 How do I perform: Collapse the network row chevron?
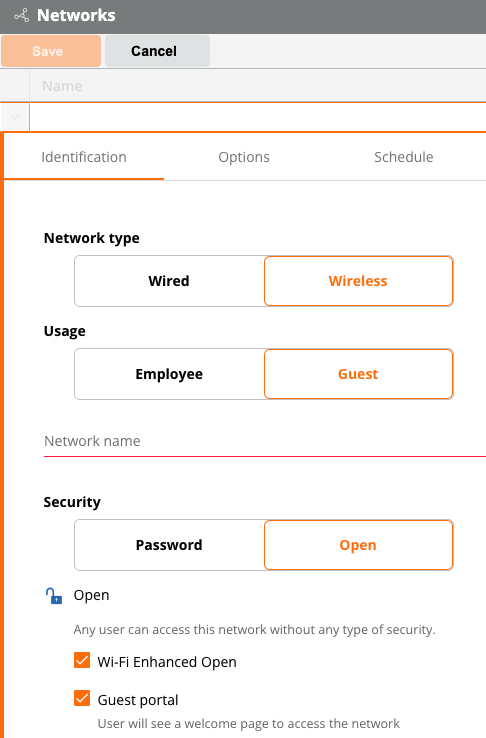pos(15,116)
